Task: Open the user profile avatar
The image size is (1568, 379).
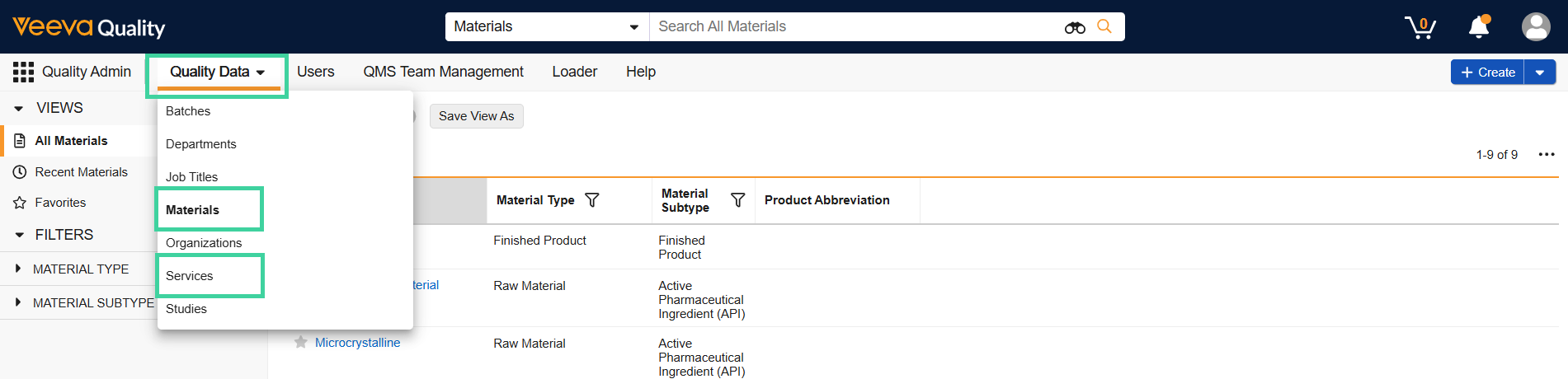Action: (x=1535, y=27)
